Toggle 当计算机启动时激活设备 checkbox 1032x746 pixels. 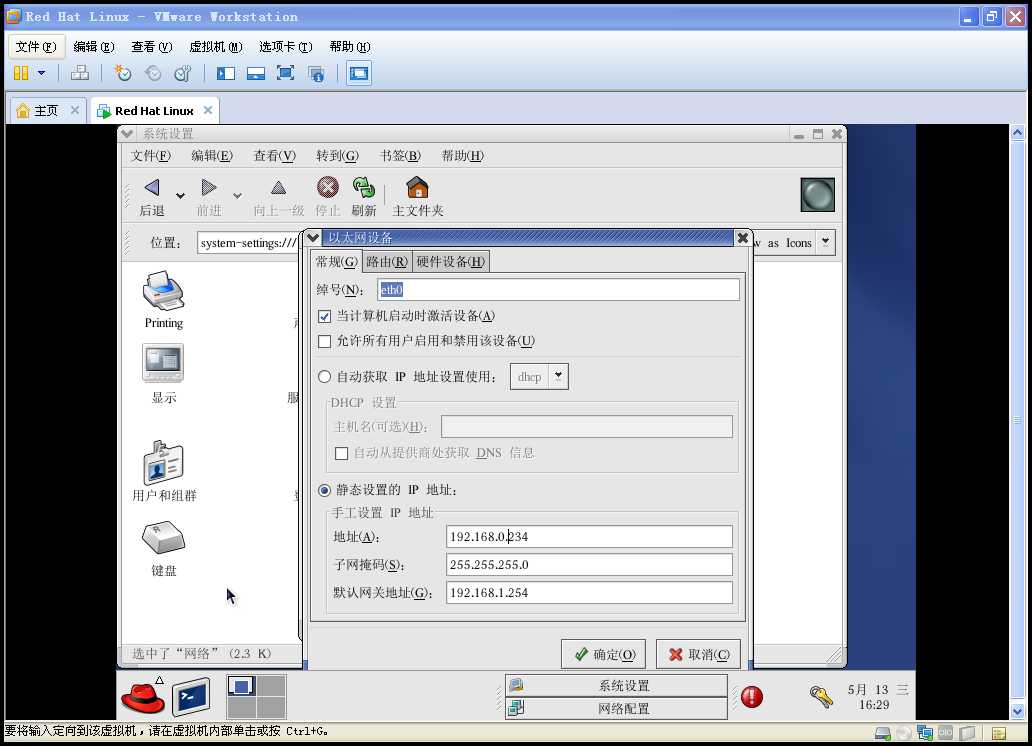pyautogui.click(x=324, y=316)
